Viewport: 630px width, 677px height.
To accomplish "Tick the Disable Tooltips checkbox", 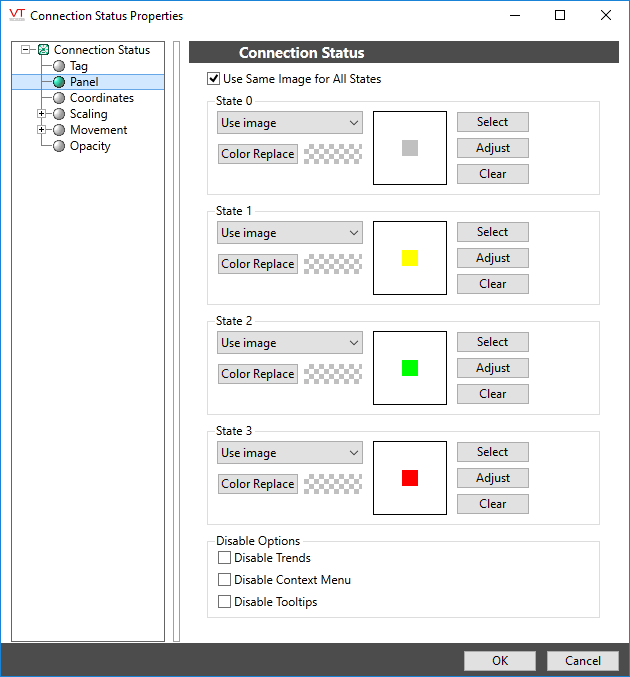I will pos(224,602).
